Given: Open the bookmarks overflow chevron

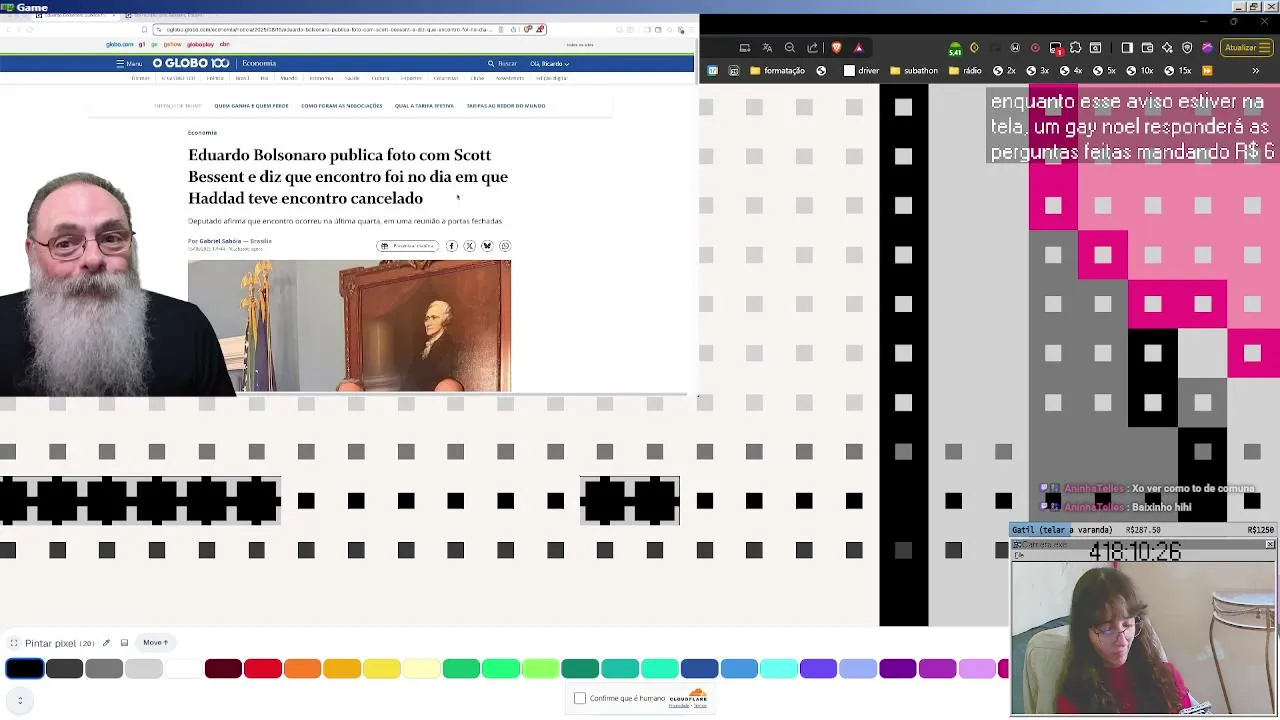Looking at the screenshot, I should [1255, 71].
